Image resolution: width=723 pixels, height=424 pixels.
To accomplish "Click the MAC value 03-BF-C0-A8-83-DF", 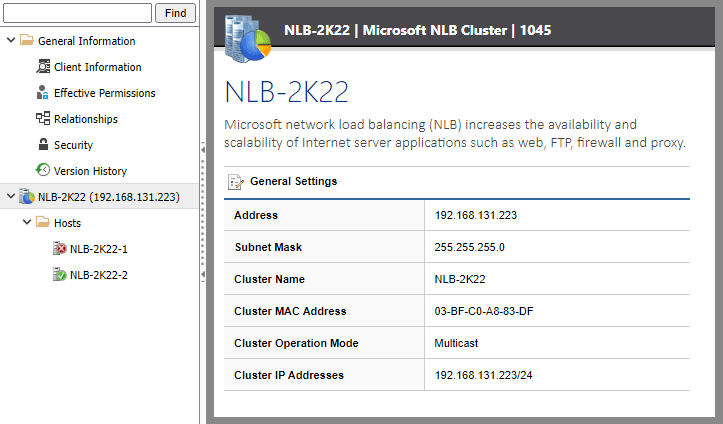I will point(484,311).
